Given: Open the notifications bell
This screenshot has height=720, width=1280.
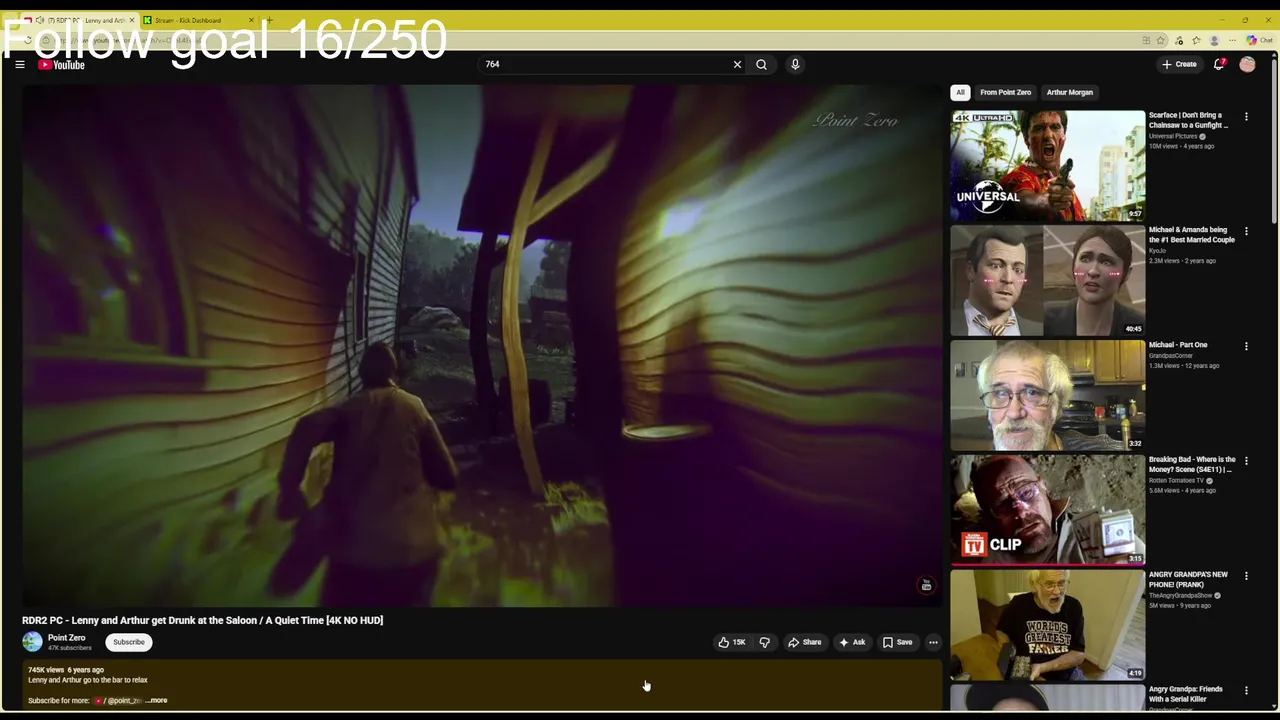Looking at the screenshot, I should coord(1219,64).
